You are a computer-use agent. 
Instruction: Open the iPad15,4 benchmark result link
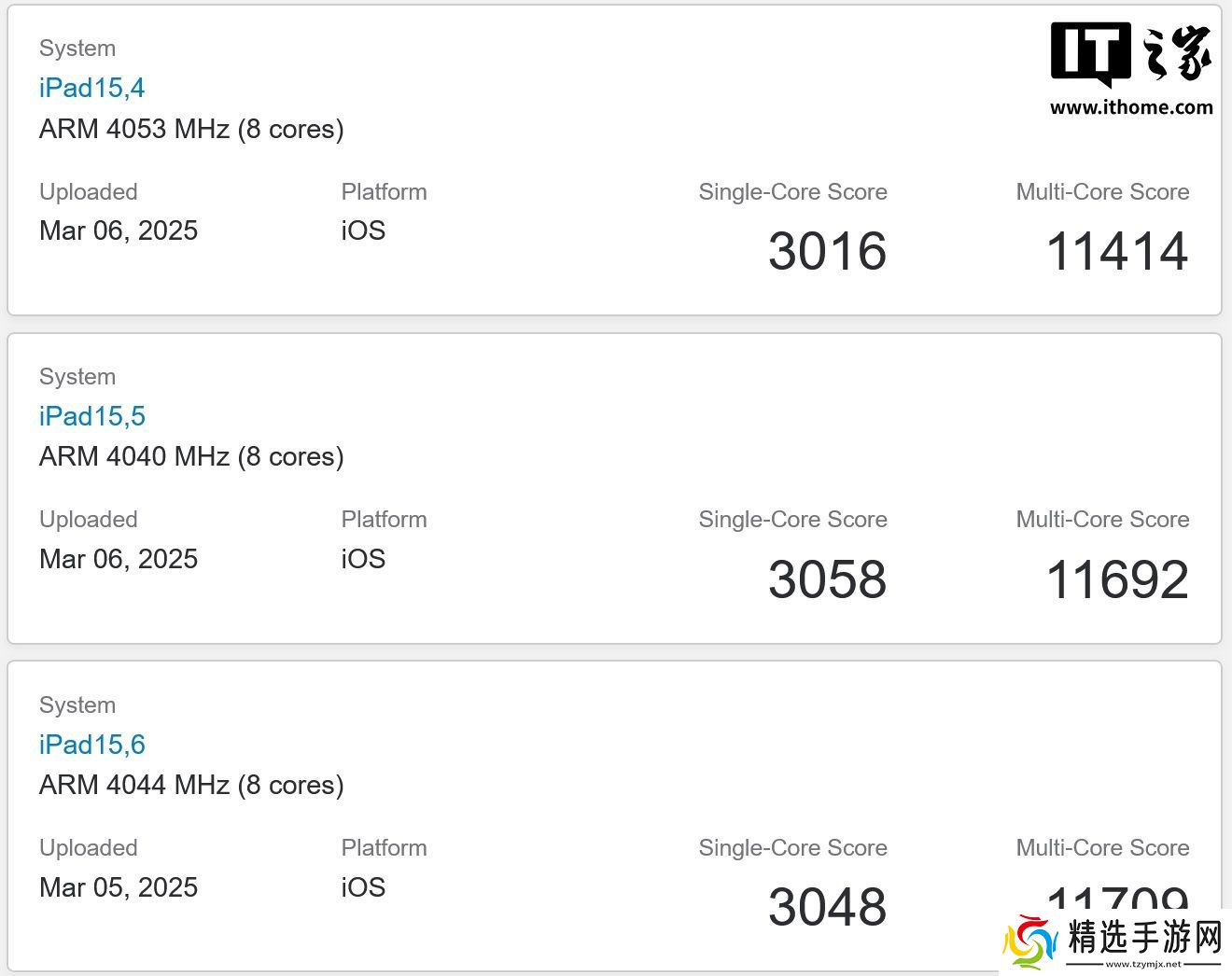click(x=91, y=89)
